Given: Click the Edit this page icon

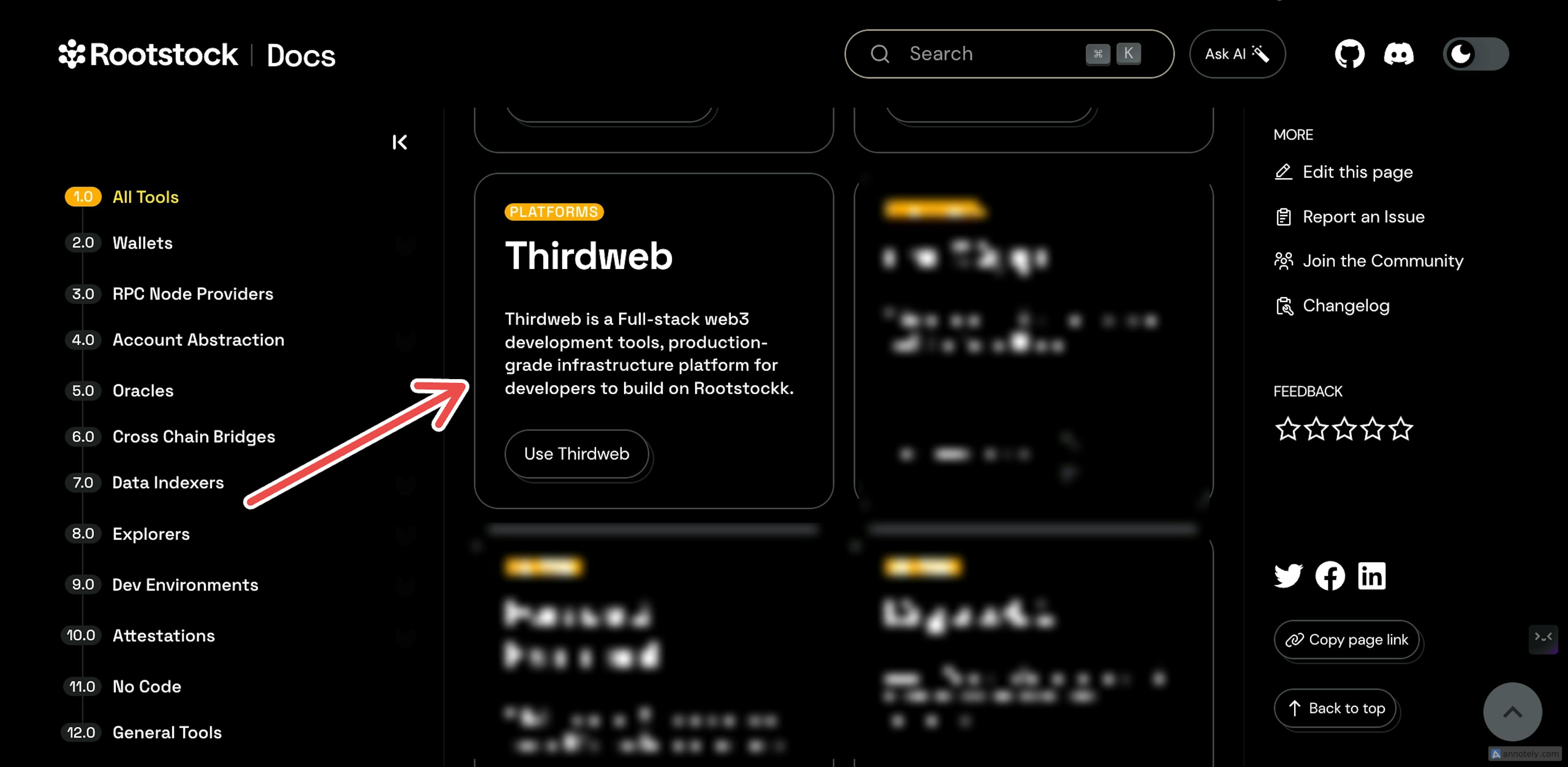Looking at the screenshot, I should coord(1282,172).
